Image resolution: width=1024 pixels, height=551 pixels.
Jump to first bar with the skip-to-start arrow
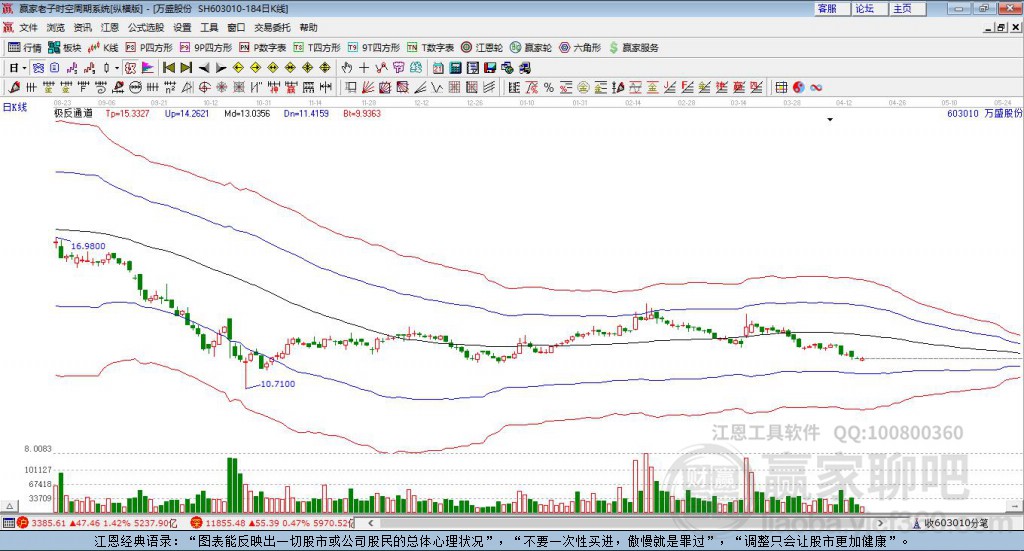[168, 68]
